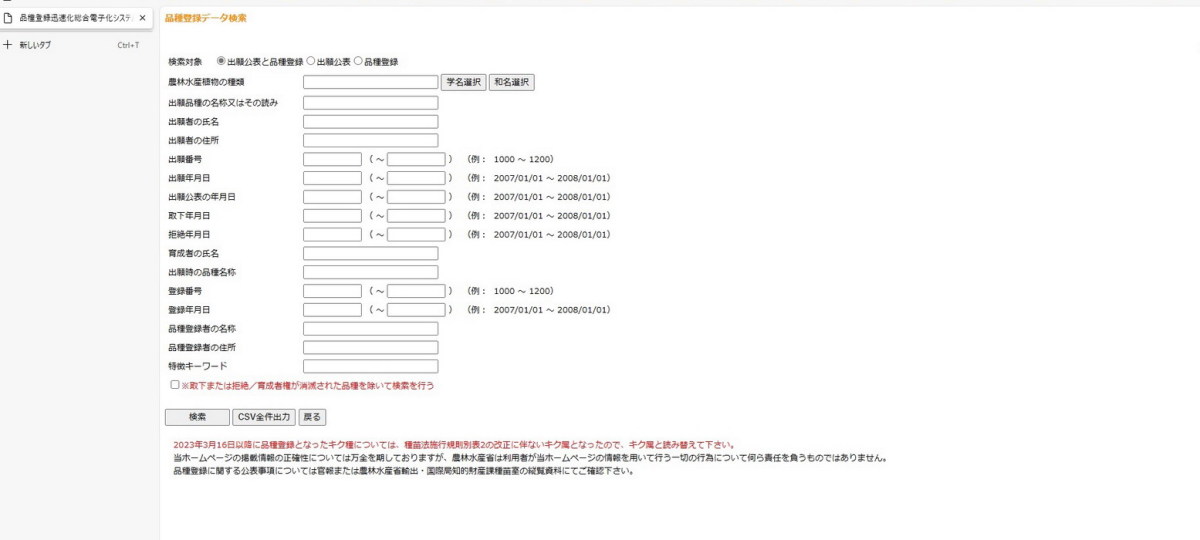Click the 和名選択 button
This screenshot has width=1200, height=540.
point(512,82)
